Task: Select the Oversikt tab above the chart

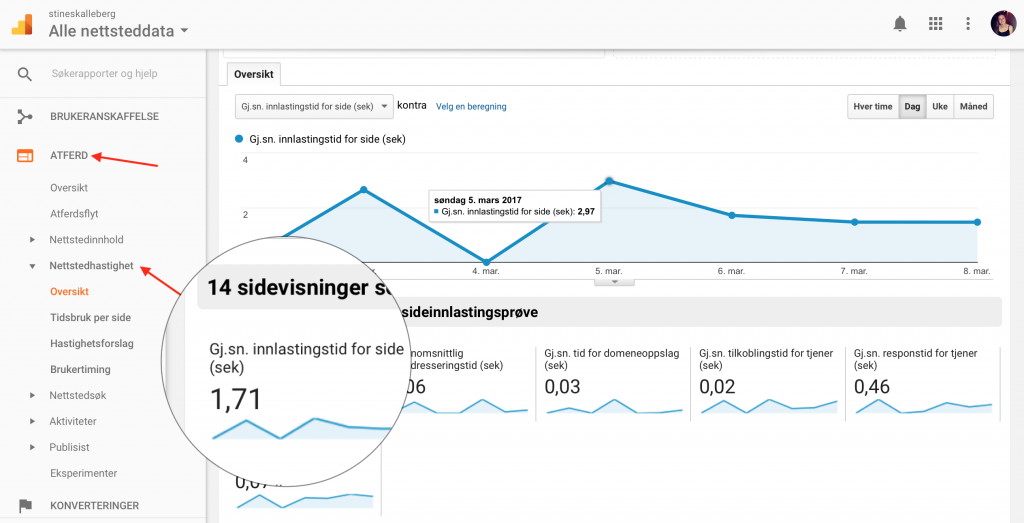Action: point(253,74)
